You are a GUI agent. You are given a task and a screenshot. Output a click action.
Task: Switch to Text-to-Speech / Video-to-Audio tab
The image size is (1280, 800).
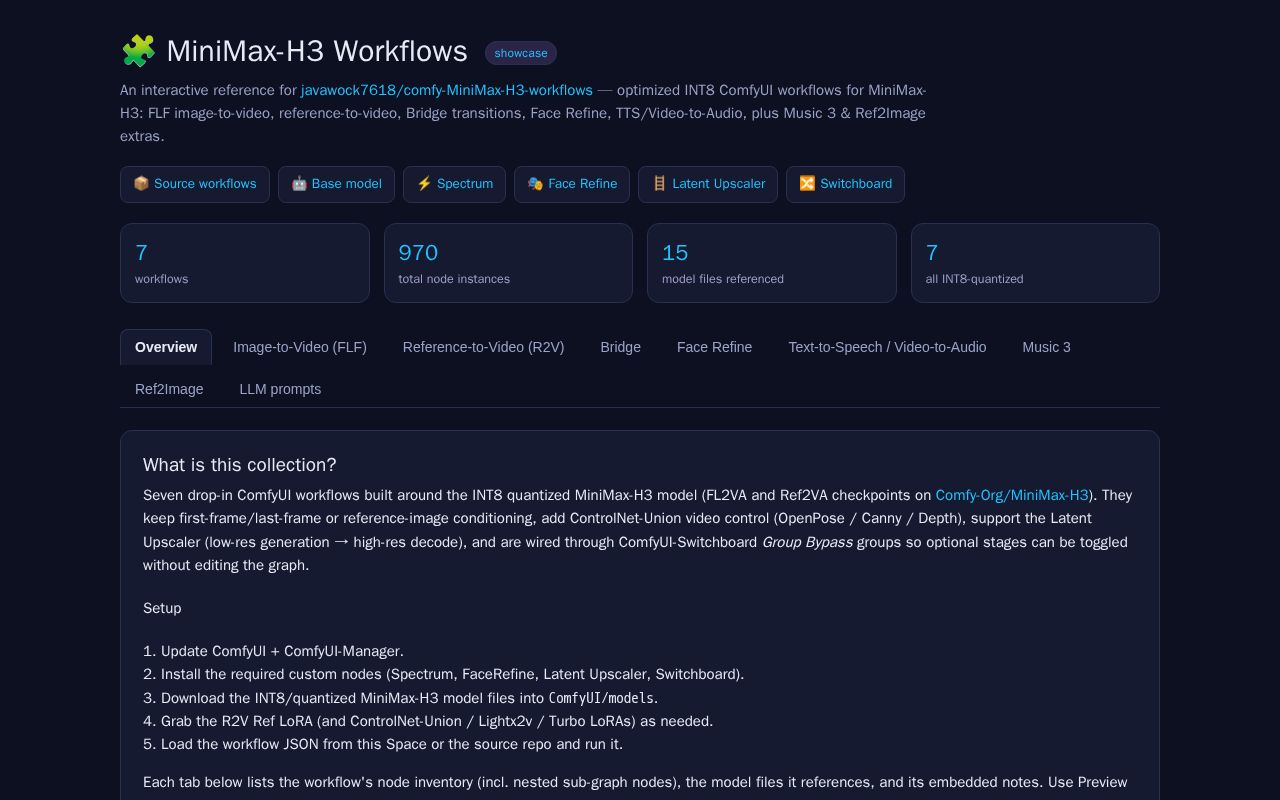[887, 347]
